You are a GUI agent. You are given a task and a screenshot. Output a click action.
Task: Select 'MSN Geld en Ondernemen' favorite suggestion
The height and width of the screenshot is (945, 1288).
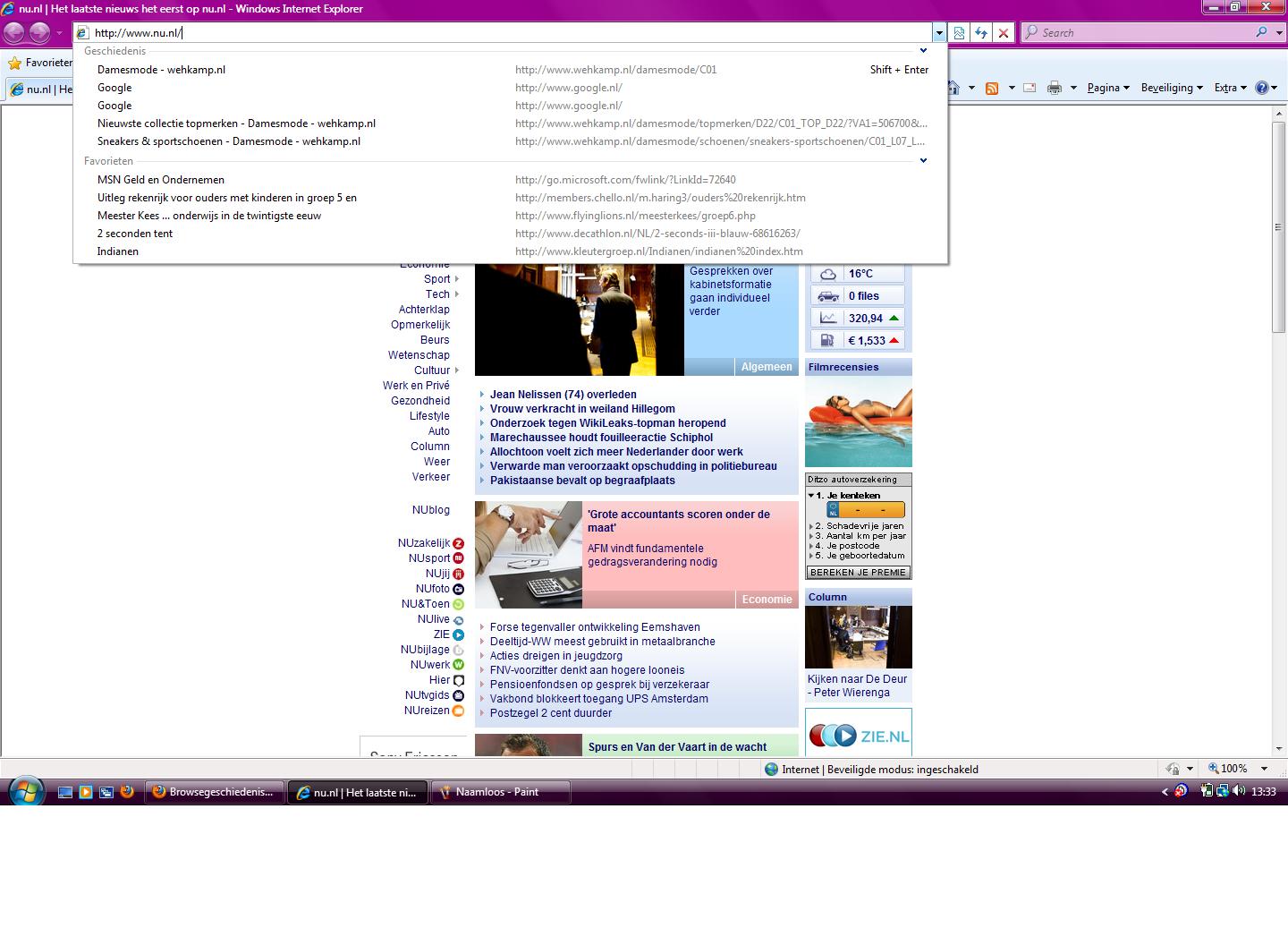(x=511, y=180)
